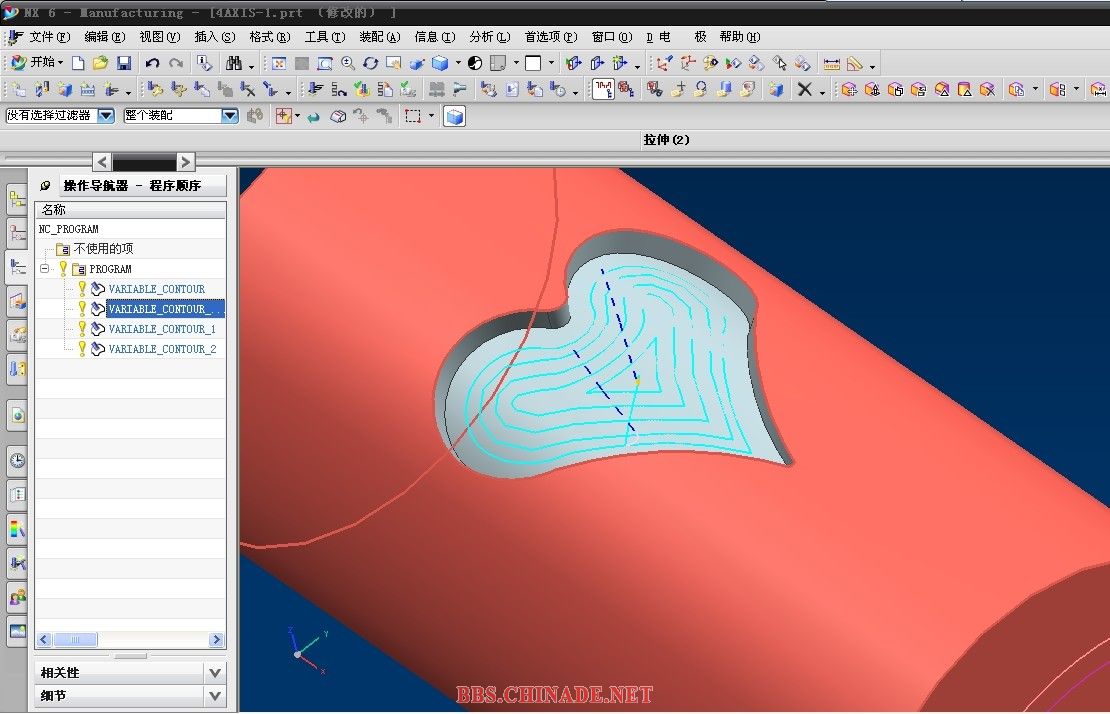Click the ruler measure distance icon

(x=831, y=63)
